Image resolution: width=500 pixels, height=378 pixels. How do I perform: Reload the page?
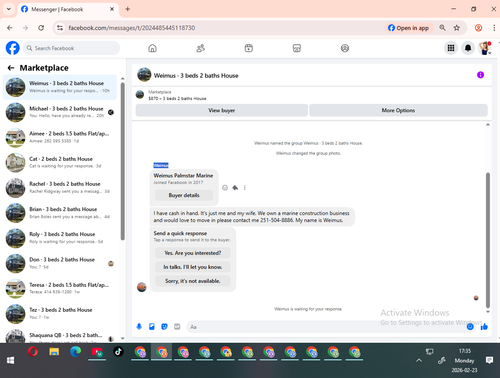coord(41,28)
